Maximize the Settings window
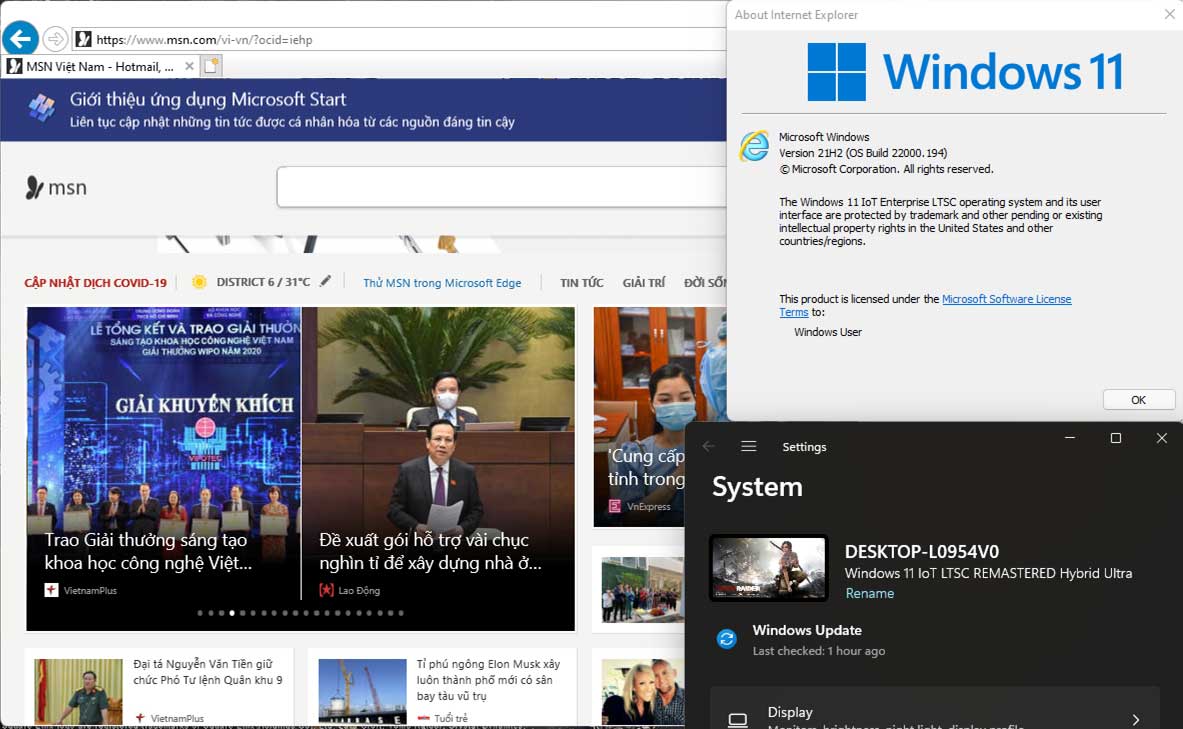1183x729 pixels. pyautogui.click(x=1116, y=438)
